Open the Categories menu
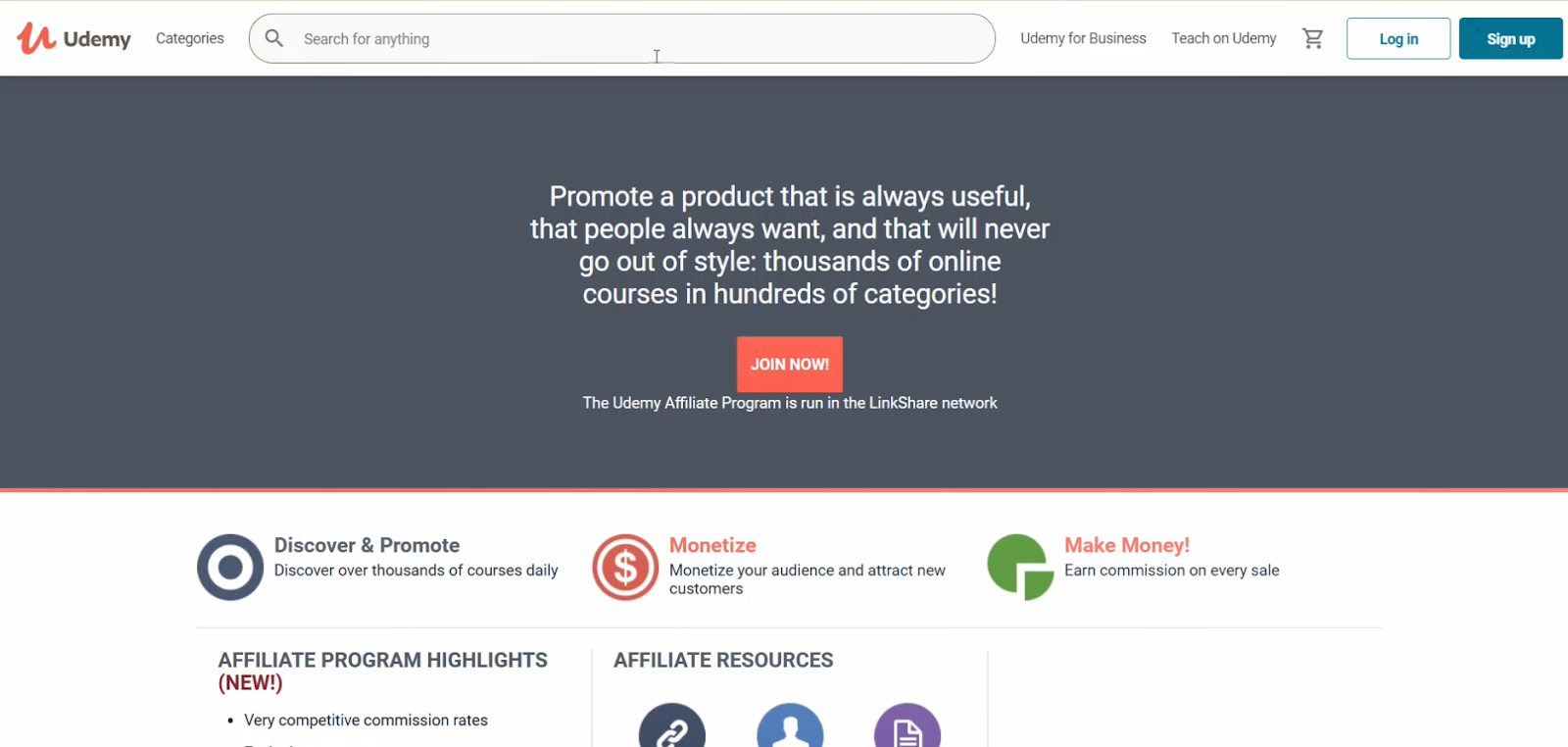 point(190,38)
